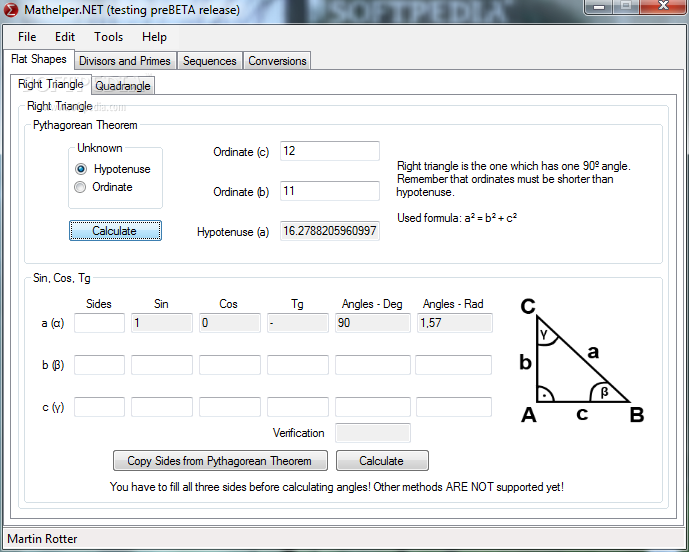Open the Edit menu

65,37
